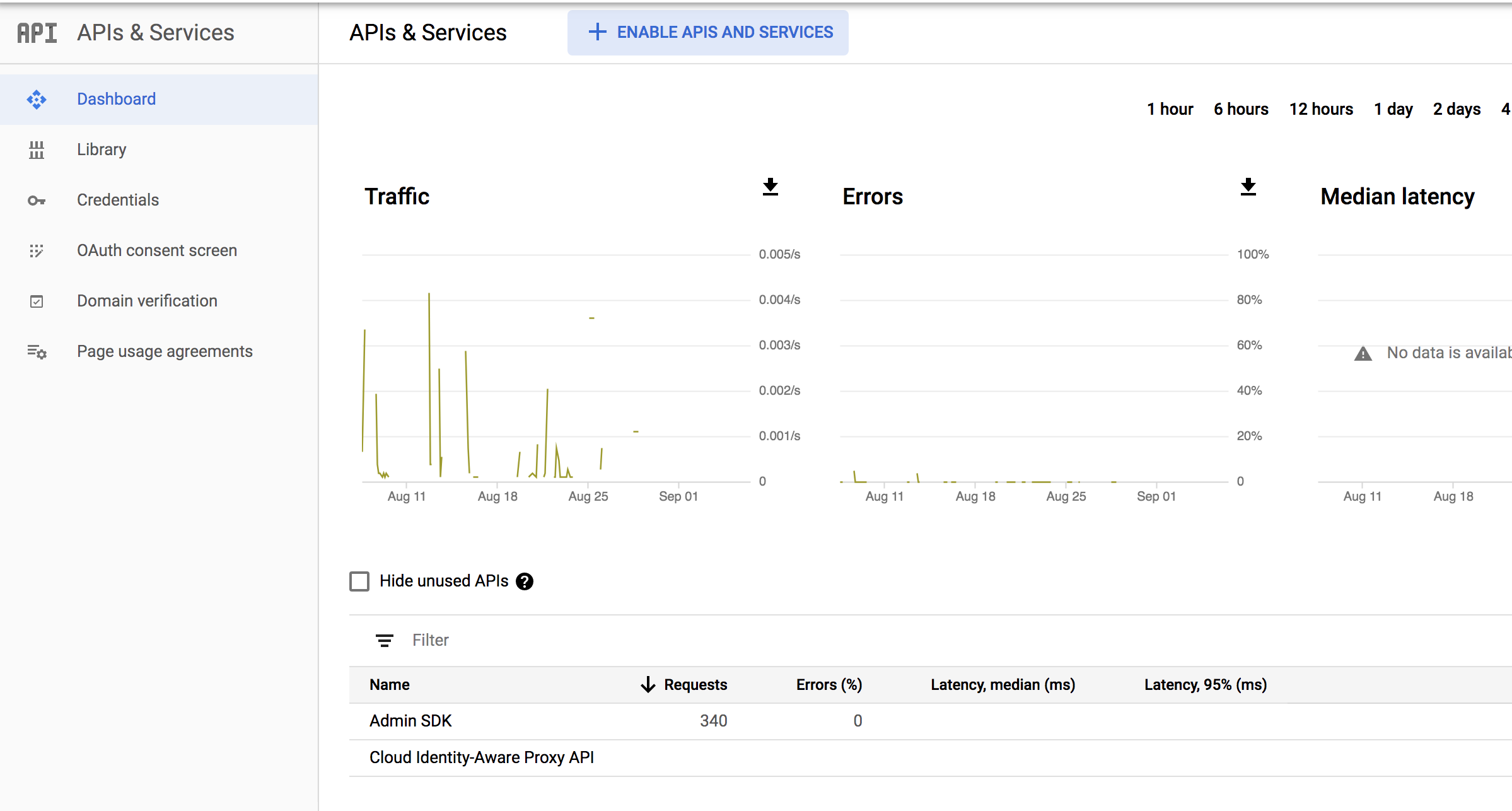Download the Traffic chart data
This screenshot has height=811, width=1512.
tap(771, 187)
